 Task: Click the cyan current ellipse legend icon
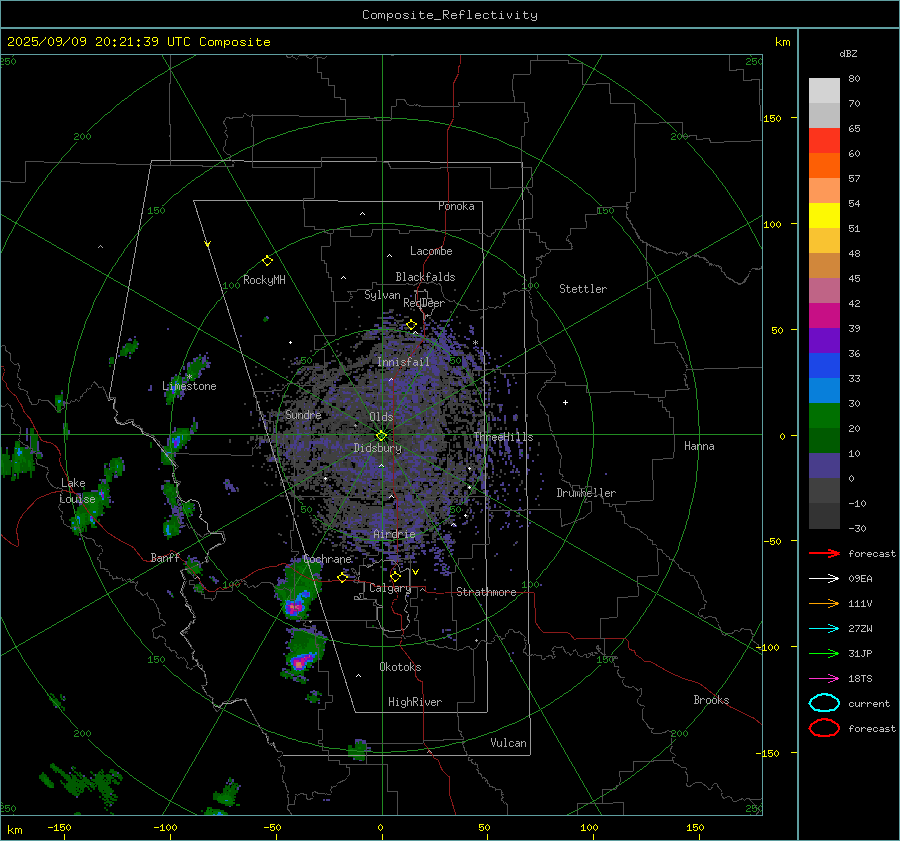pos(824,703)
